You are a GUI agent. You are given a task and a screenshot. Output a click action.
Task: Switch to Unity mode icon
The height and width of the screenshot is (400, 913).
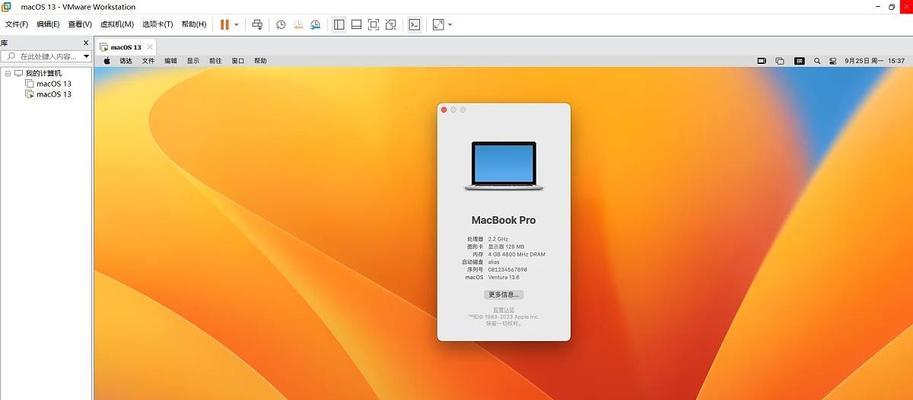[x=391, y=24]
